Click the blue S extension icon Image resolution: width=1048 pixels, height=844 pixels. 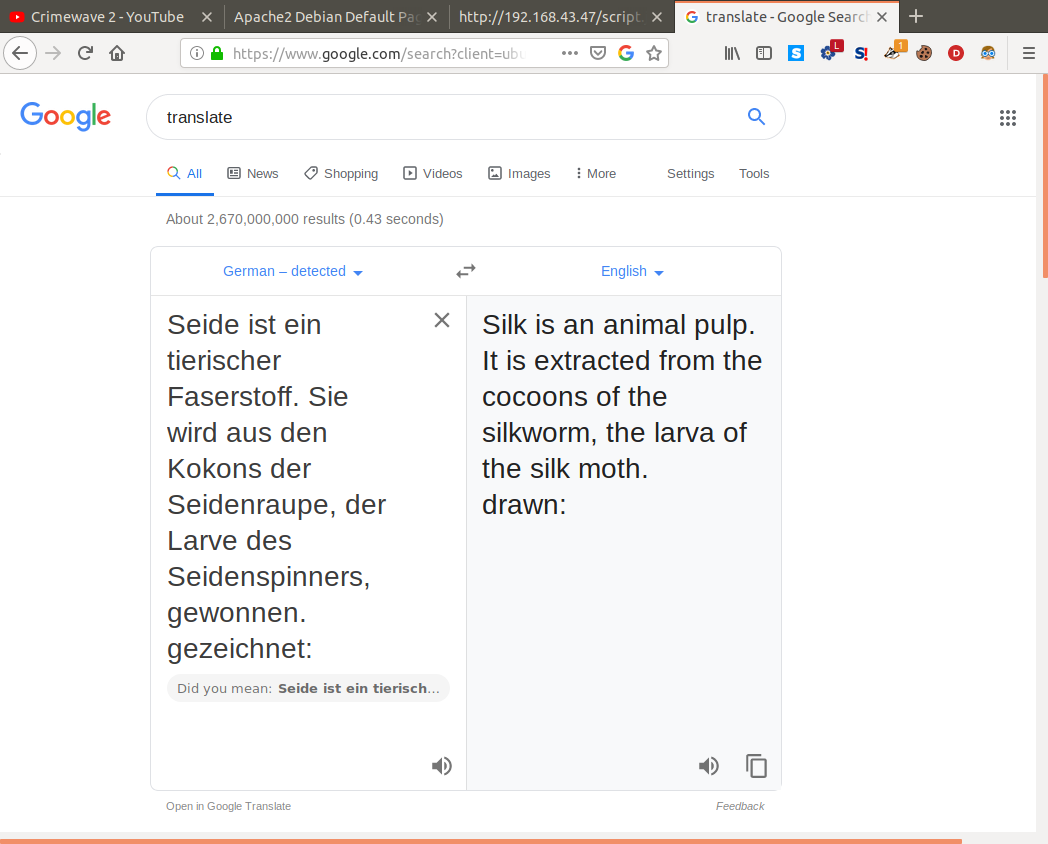click(795, 53)
